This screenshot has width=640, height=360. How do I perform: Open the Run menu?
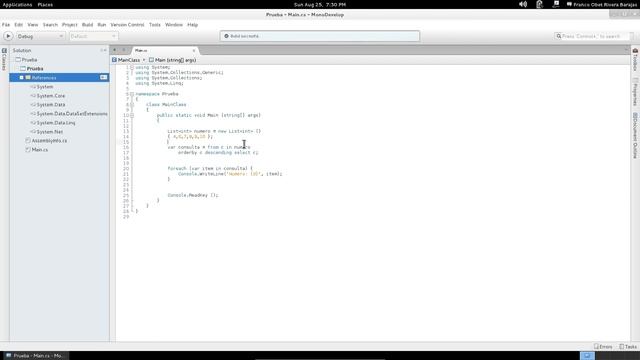(102, 25)
